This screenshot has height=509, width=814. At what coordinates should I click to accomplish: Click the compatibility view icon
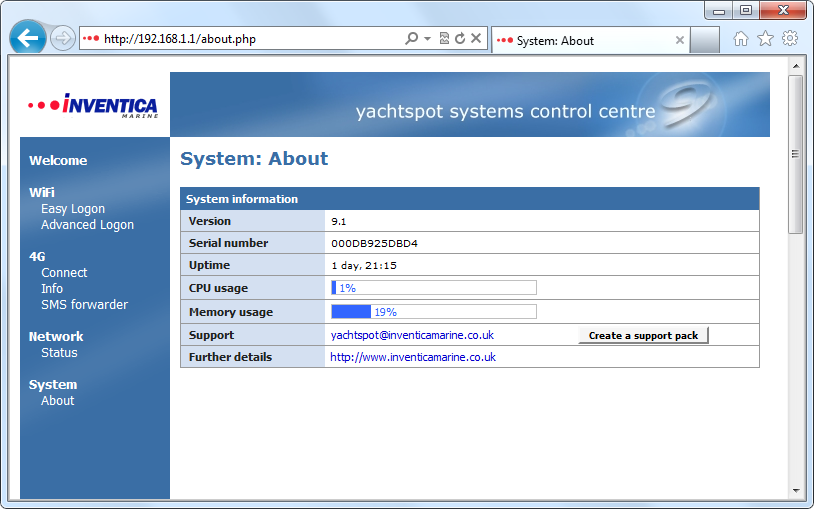click(444, 38)
